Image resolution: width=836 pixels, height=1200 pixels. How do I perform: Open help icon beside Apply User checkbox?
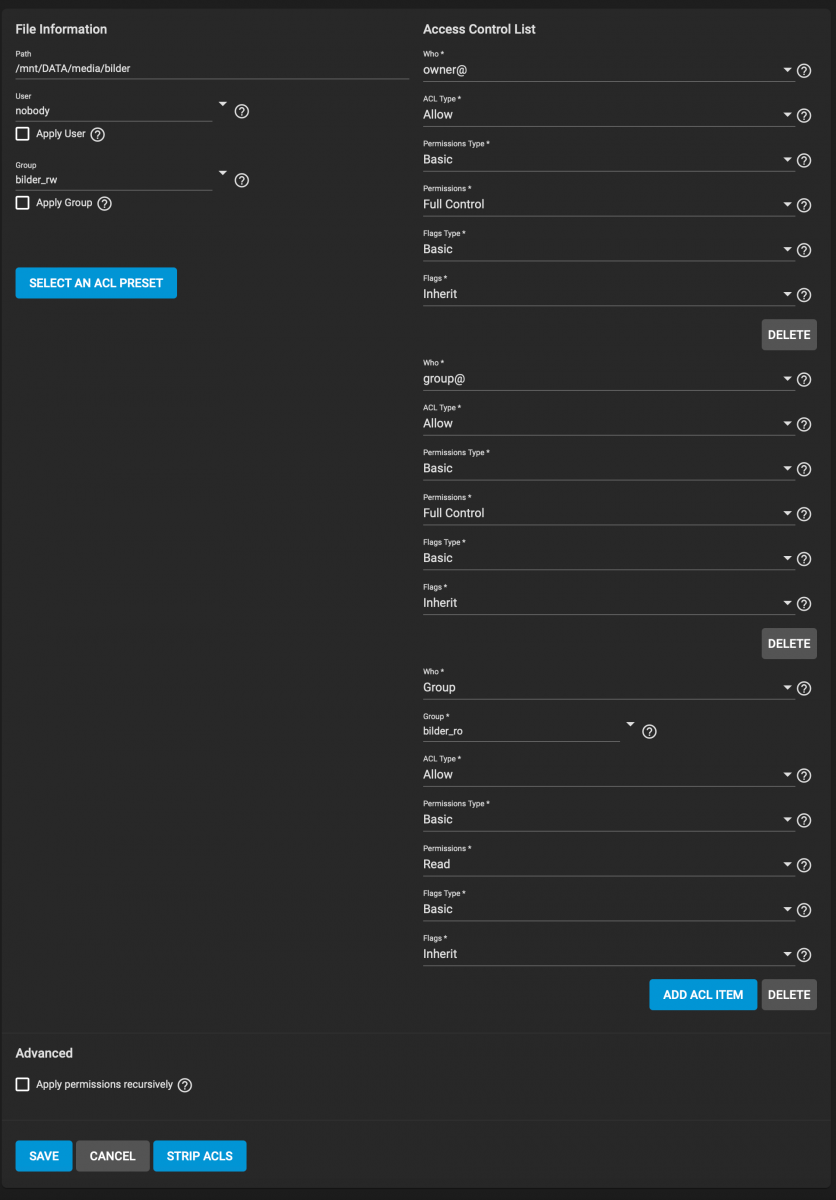[98, 134]
